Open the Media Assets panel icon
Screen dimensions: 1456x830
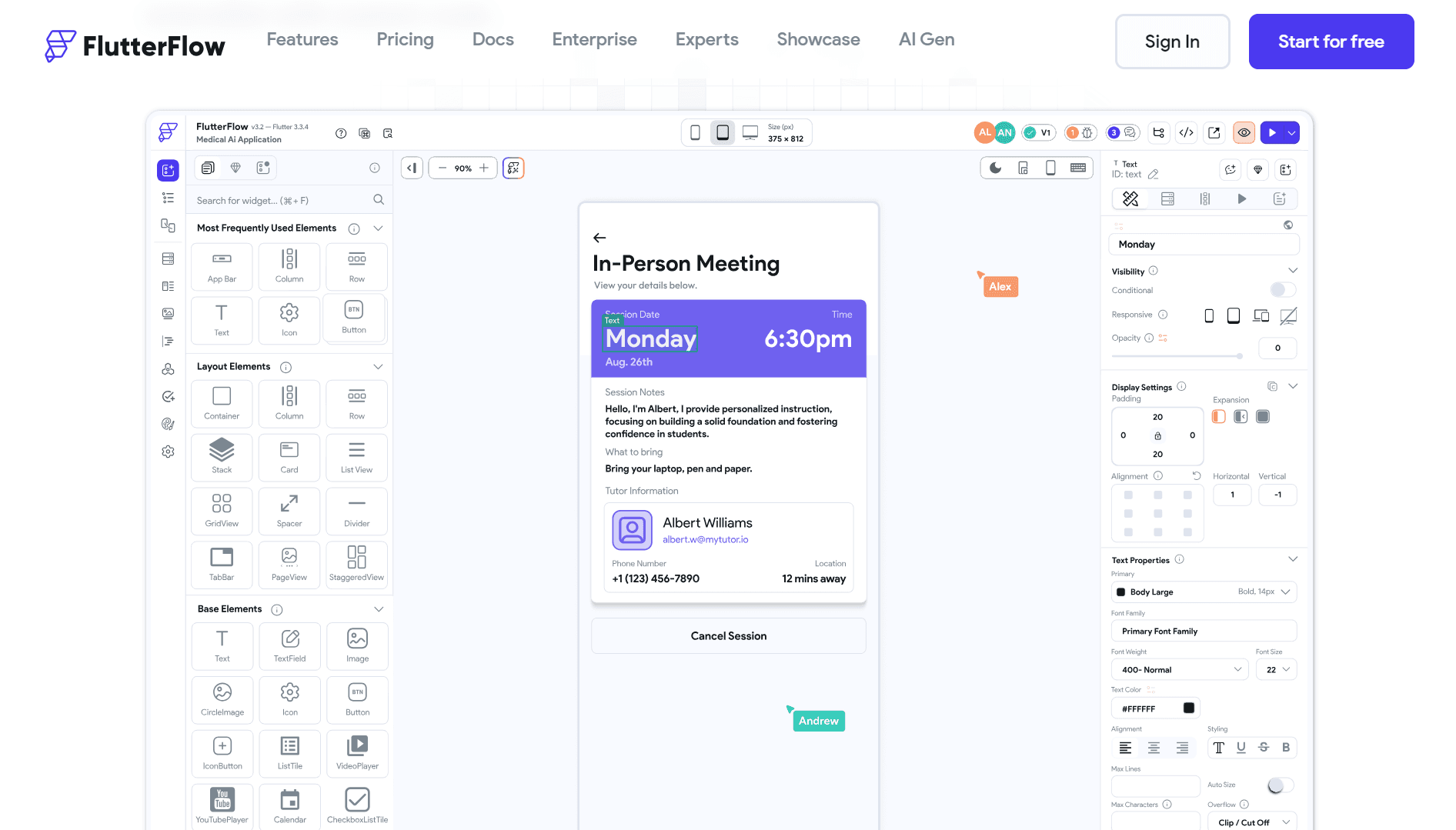pyautogui.click(x=168, y=313)
